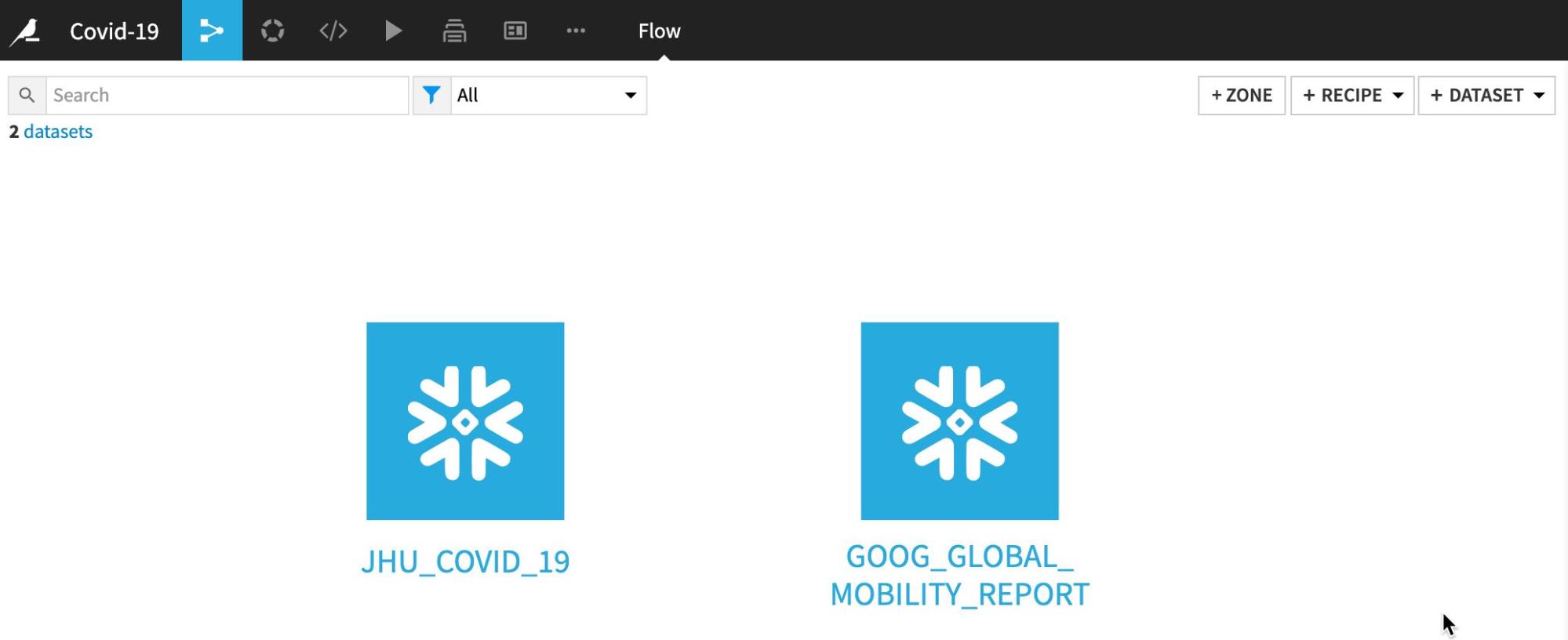Viewport: 1568px width, 640px height.
Task: Click the Dataiku bird logo
Action: point(25,31)
